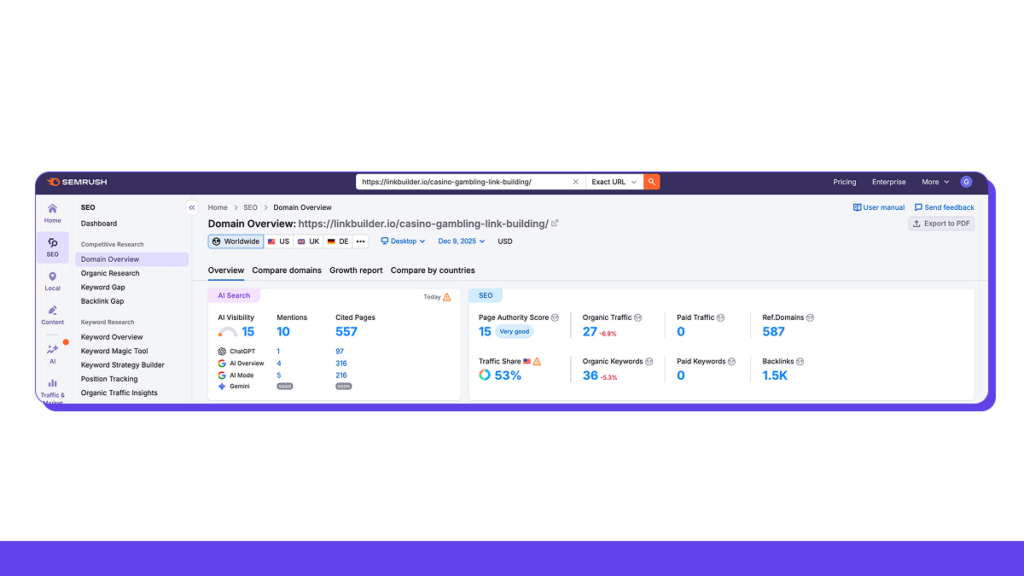Open the Local section in the sidebar
Image resolution: width=1024 pixels, height=576 pixels.
(x=52, y=280)
